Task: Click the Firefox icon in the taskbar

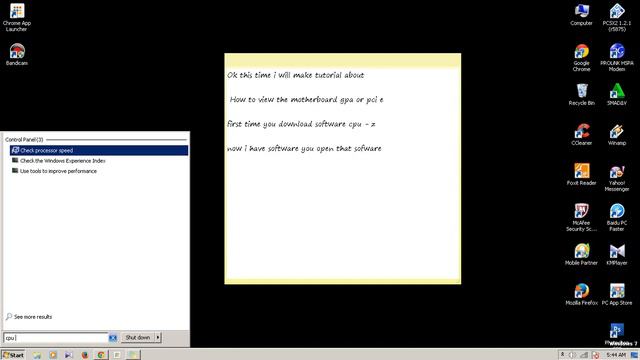Action: point(85,355)
